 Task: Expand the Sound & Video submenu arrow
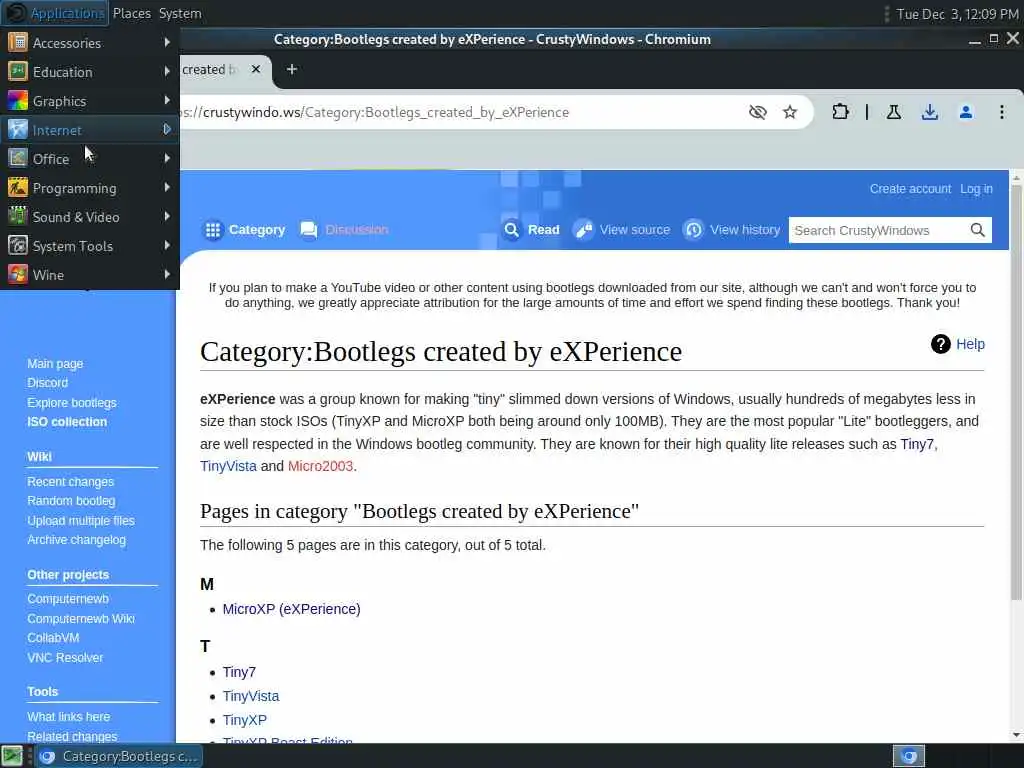(x=167, y=216)
